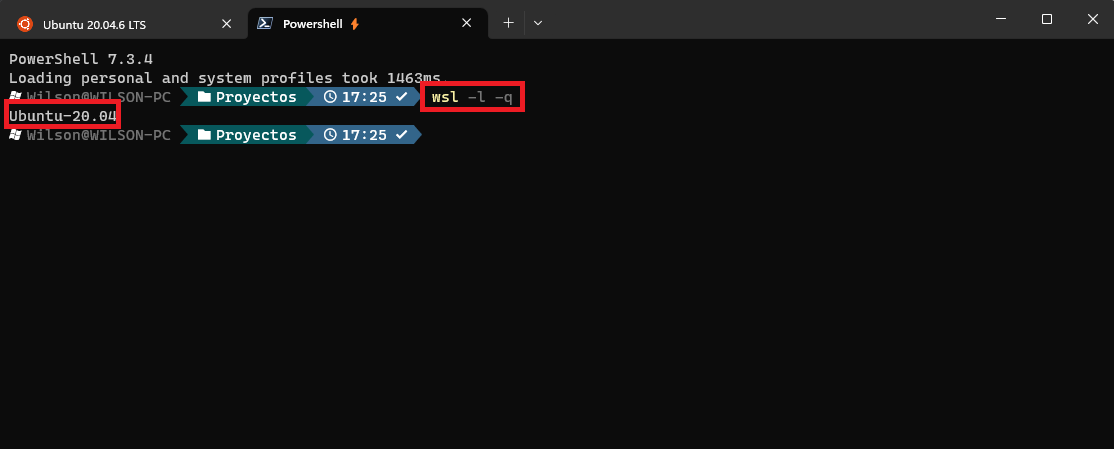The height and width of the screenshot is (449, 1114).
Task: Click the folder icon in the first Proyectos segment
Action: [x=204, y=97]
